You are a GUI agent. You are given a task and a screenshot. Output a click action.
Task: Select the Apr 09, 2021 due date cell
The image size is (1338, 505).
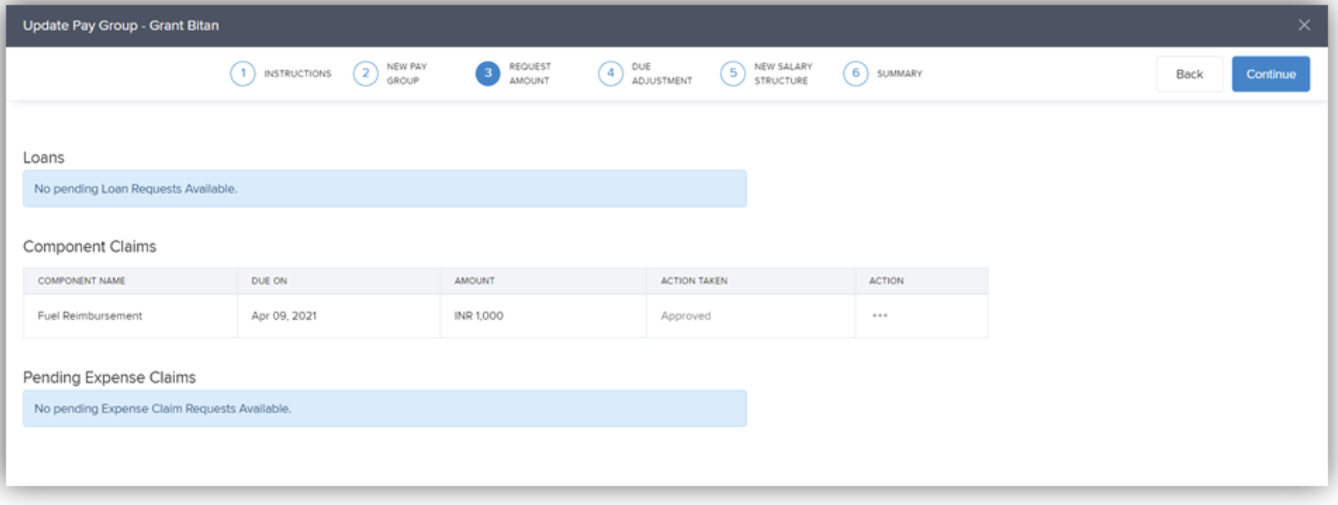point(339,316)
